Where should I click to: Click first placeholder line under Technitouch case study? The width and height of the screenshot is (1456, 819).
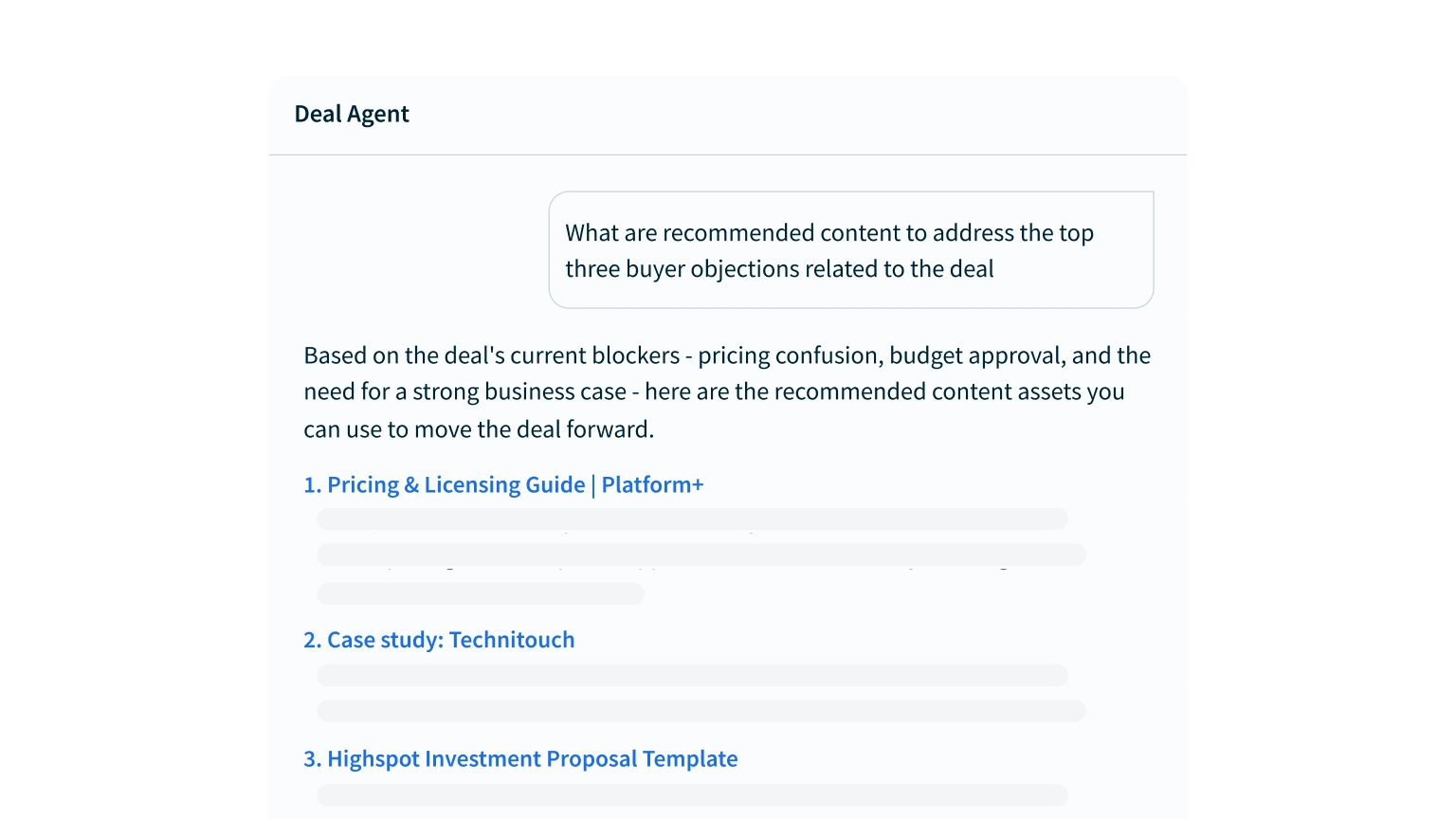[x=692, y=675]
